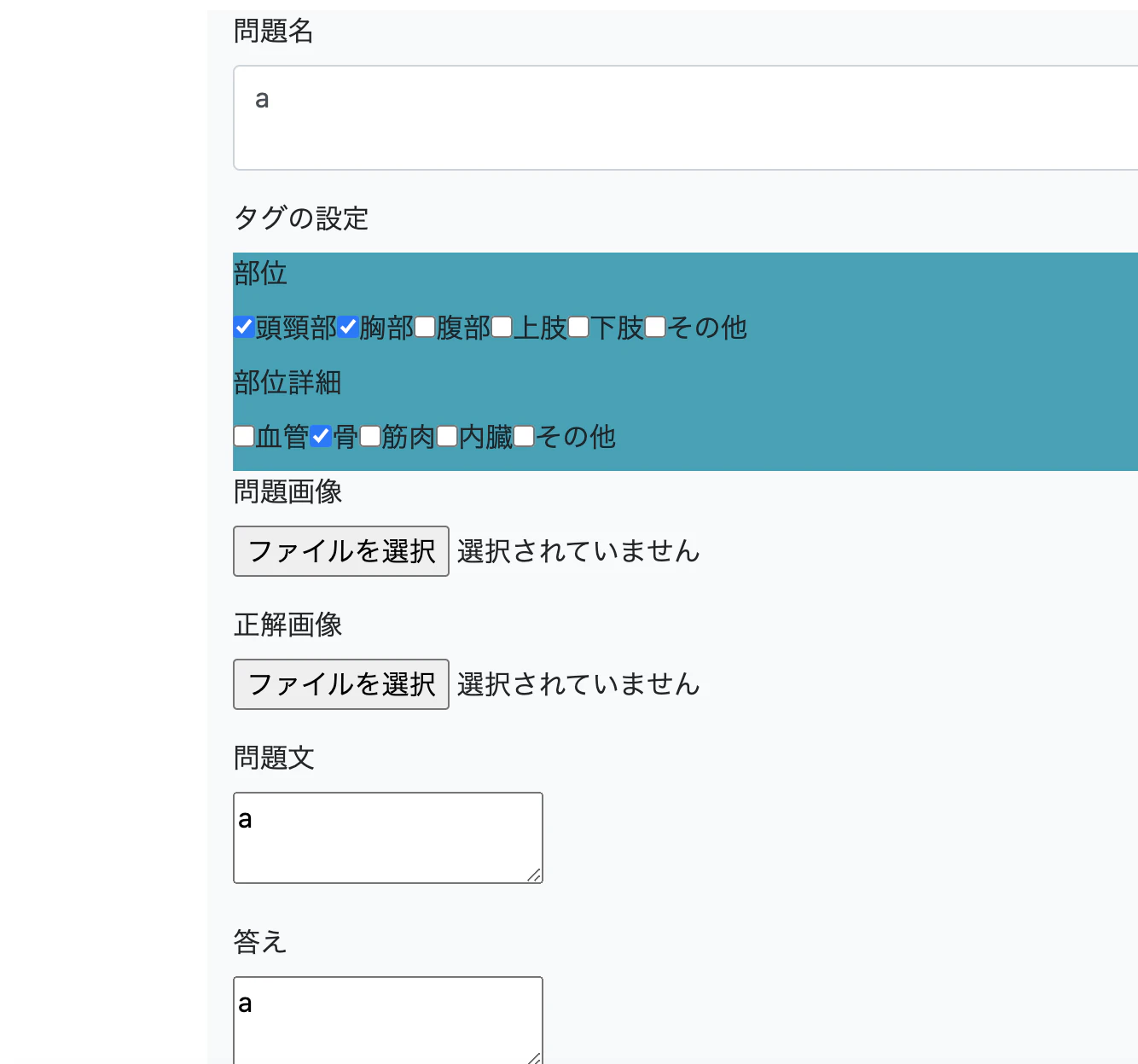
Task: Click ファイルを選択 under 正解画像
Action: pos(340,684)
